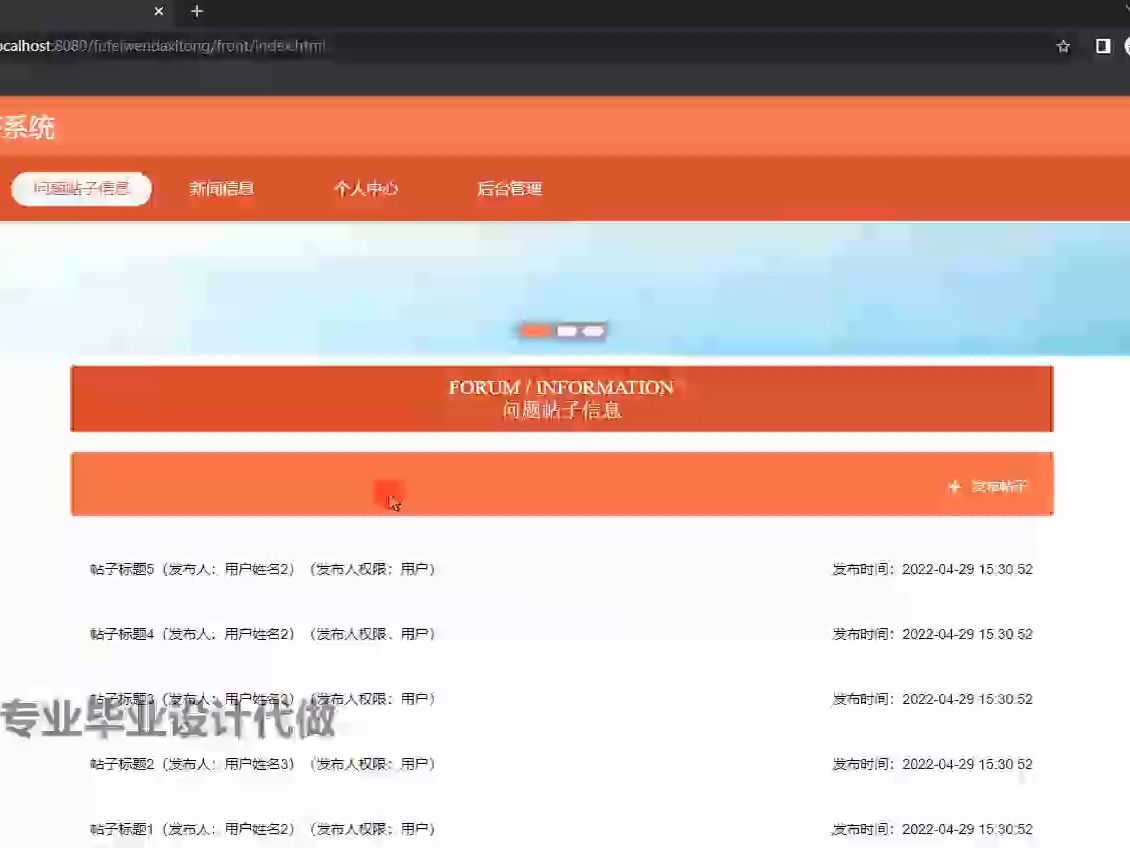The height and width of the screenshot is (848, 1130).
Task: Open a new browser tab with the plus icon
Action: pos(196,12)
